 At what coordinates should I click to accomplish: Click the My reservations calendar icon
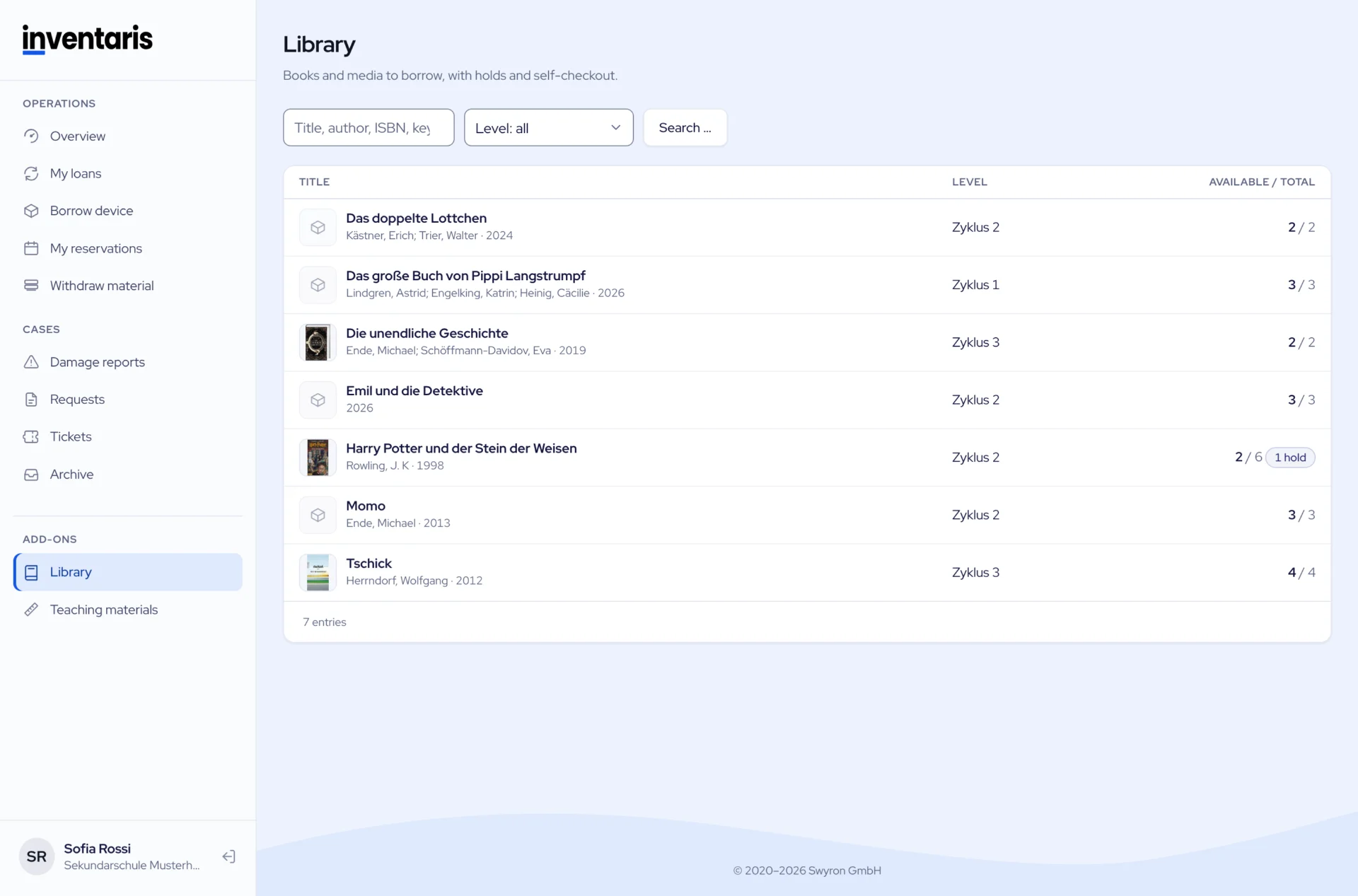click(31, 248)
